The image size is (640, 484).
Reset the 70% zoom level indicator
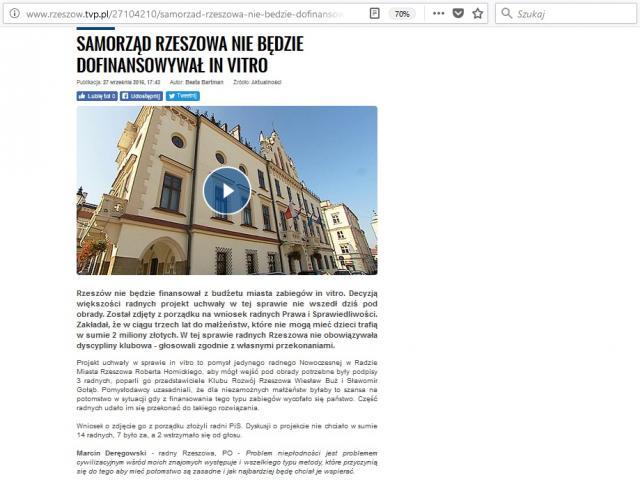402,14
